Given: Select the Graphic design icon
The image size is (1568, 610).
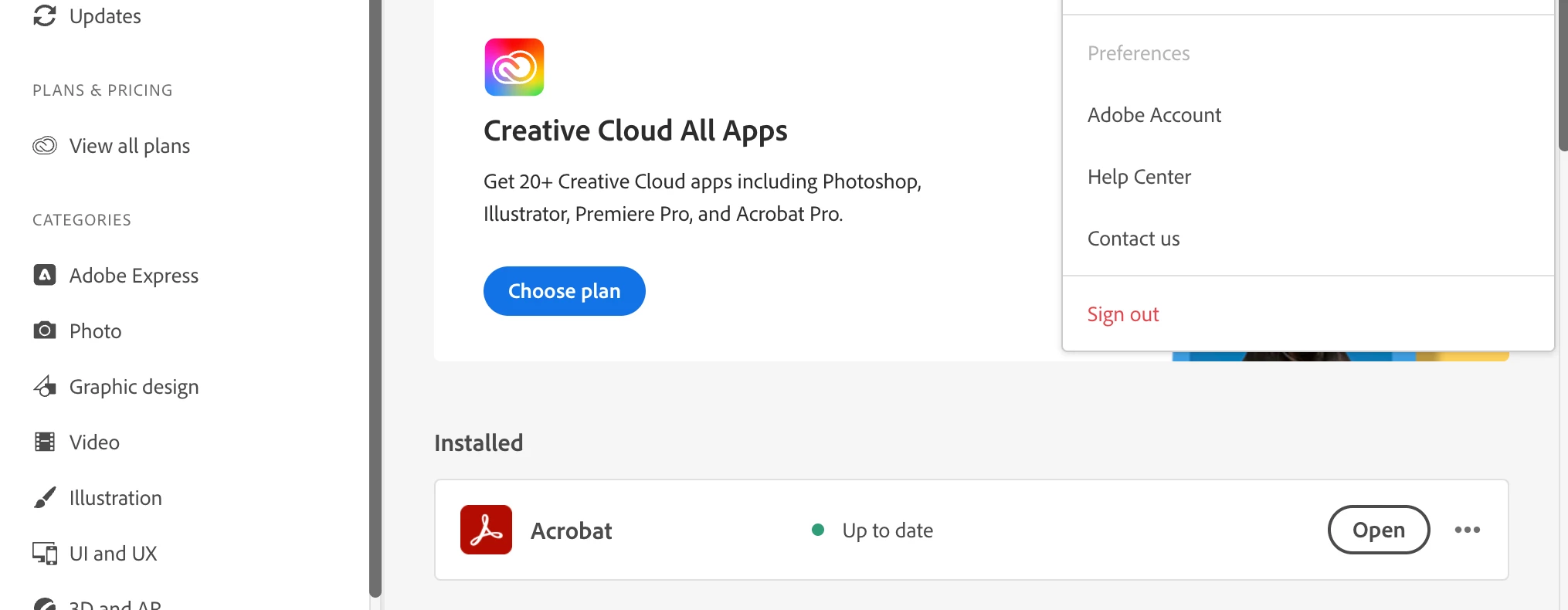Looking at the screenshot, I should [x=45, y=386].
